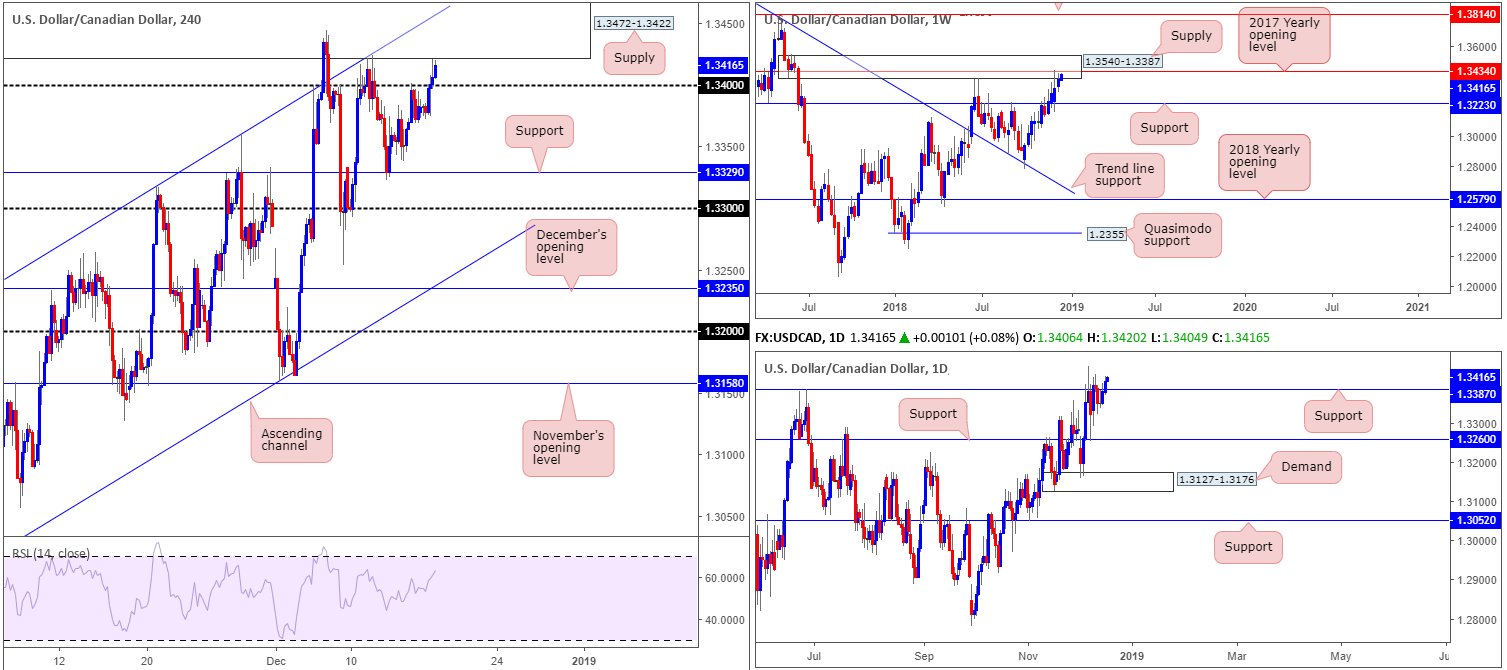This screenshot has width=1507, height=670.
Task: Select the 1.32230 weekly support price tag
Action: 1475,104
